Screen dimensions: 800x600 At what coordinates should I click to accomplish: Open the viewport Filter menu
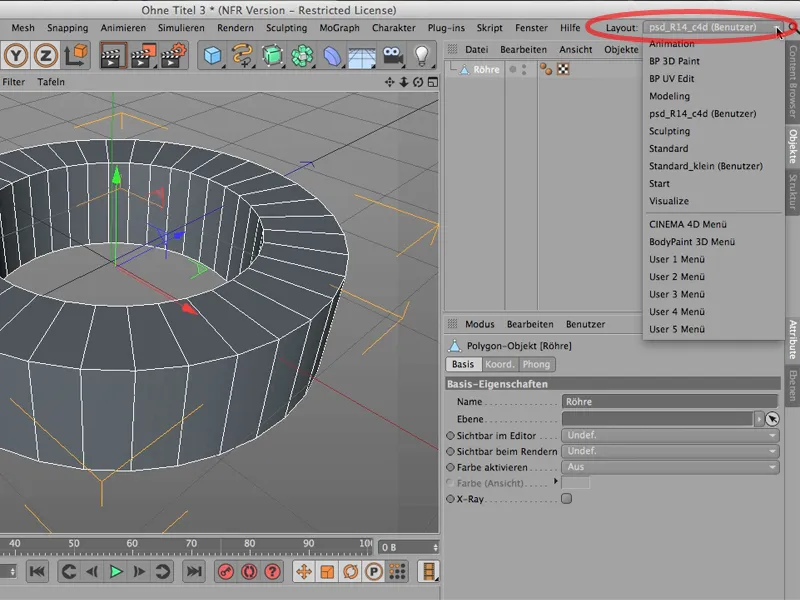(13, 82)
